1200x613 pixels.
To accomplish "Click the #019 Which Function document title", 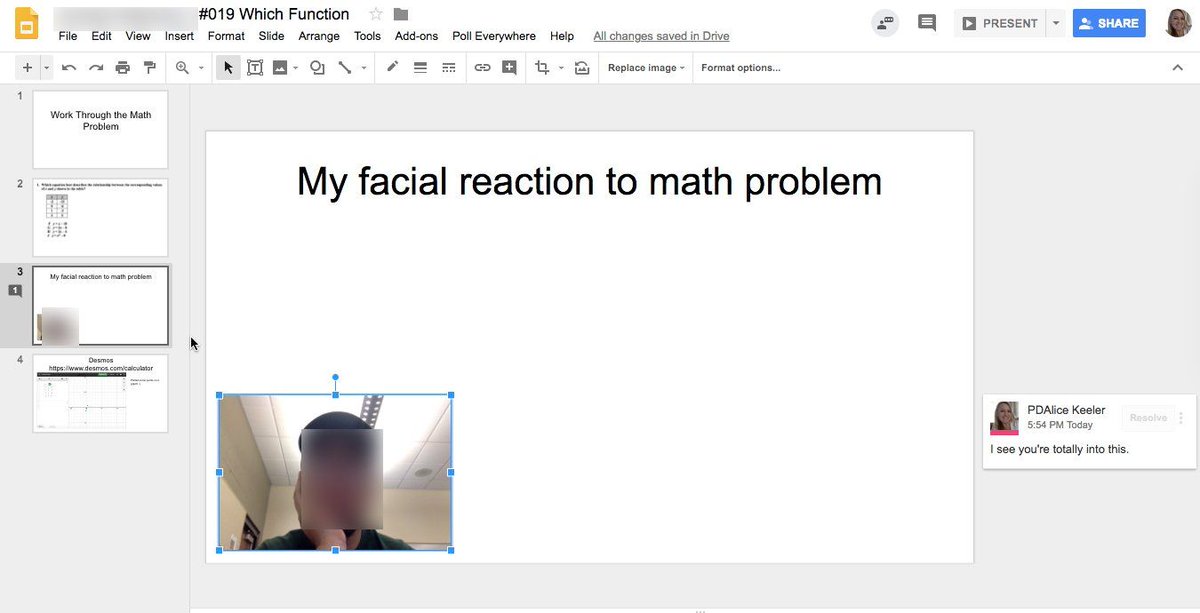I will pyautogui.click(x=274, y=14).
